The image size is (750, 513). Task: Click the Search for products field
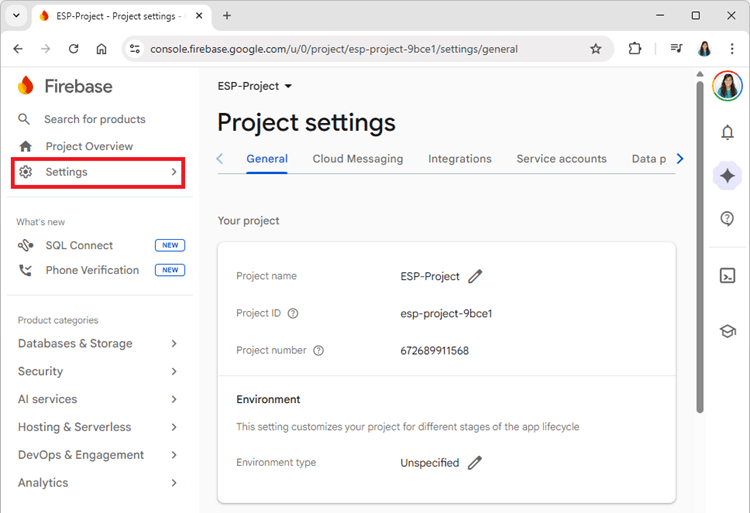point(95,119)
